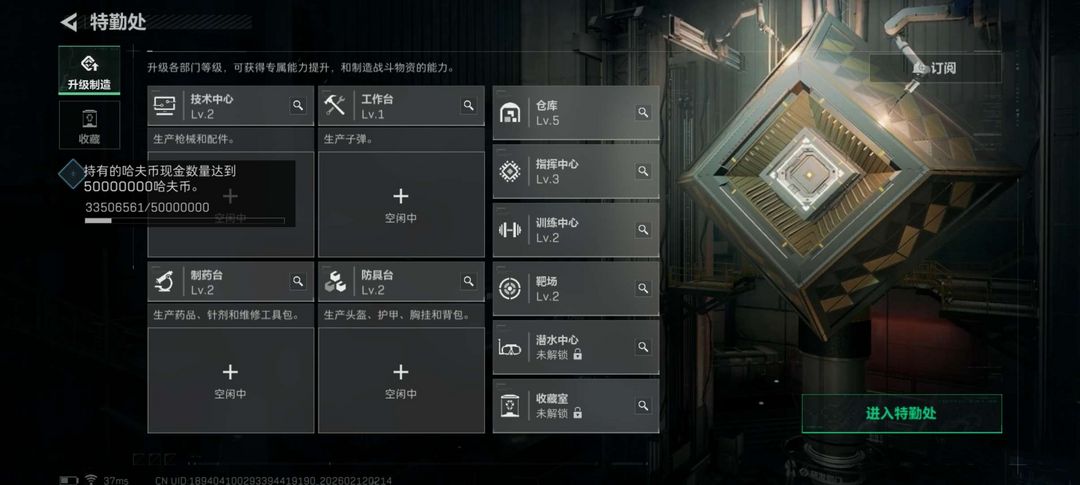Open magnifier details for 技术中心
This screenshot has width=1080, height=485.
tap(298, 105)
